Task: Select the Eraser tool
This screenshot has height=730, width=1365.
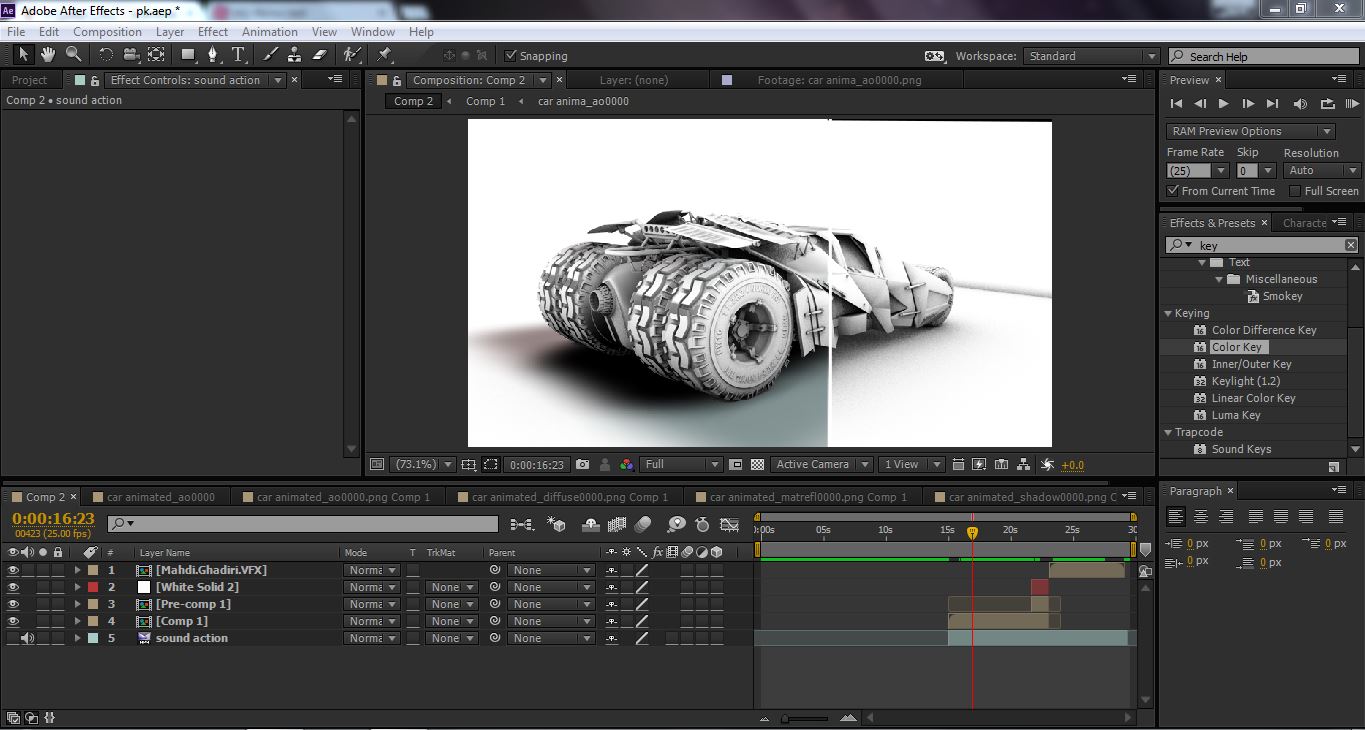Action: 320,54
